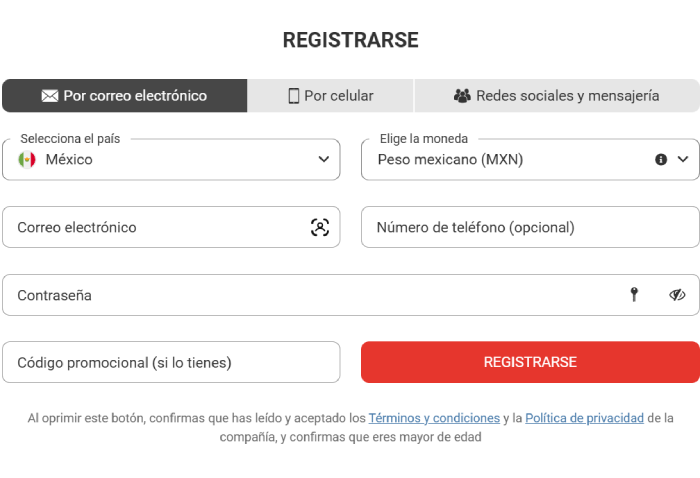Switch to the Por celular tab
Viewport: 700px width, 478px height.
331,96
